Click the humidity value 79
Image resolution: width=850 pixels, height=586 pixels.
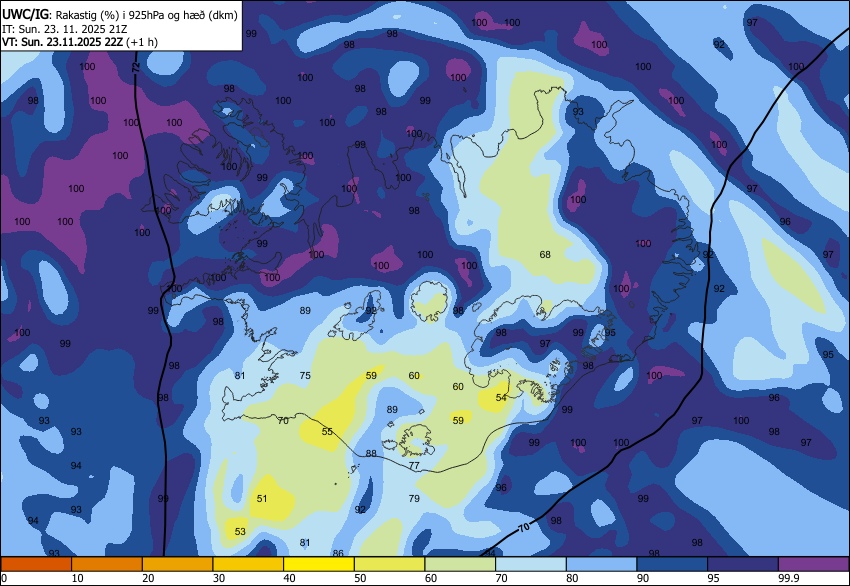click(414, 498)
